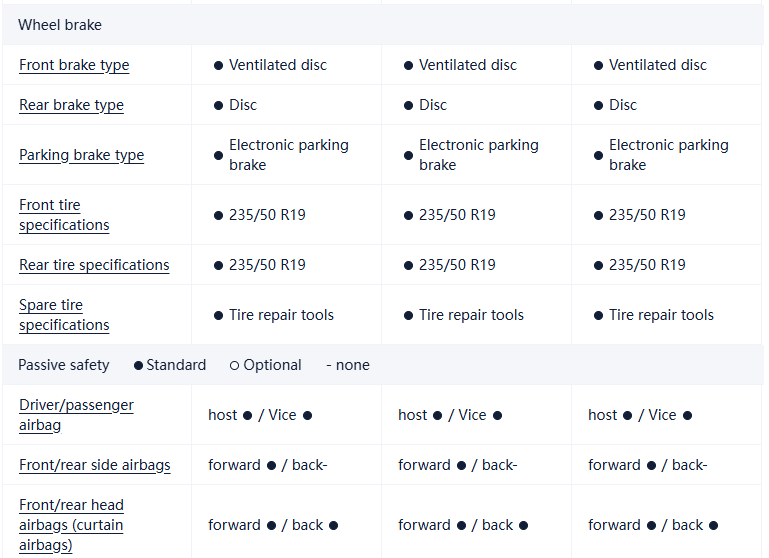Click the Rear brake type link
Viewport: 769px width, 558px height.
[71, 105]
